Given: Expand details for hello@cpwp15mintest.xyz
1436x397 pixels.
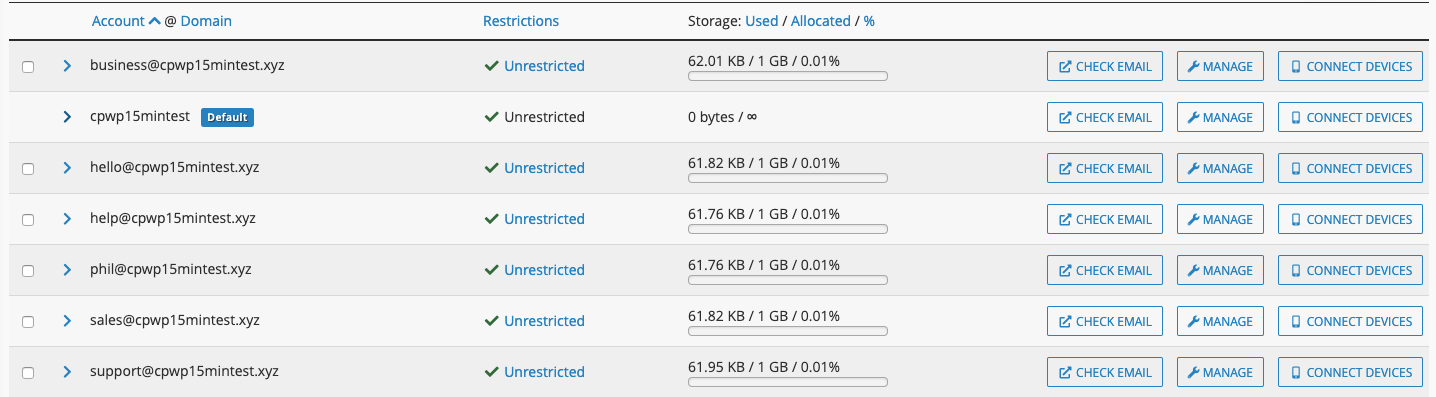Looking at the screenshot, I should click(x=67, y=168).
